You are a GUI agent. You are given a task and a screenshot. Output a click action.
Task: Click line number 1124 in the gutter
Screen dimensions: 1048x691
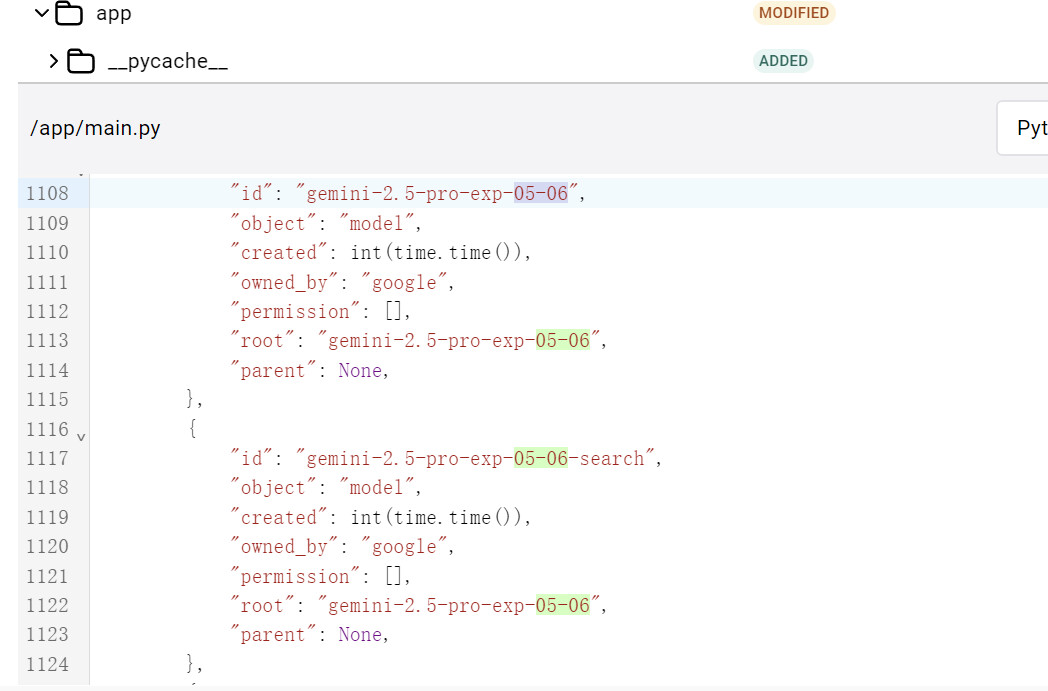[x=48, y=664]
